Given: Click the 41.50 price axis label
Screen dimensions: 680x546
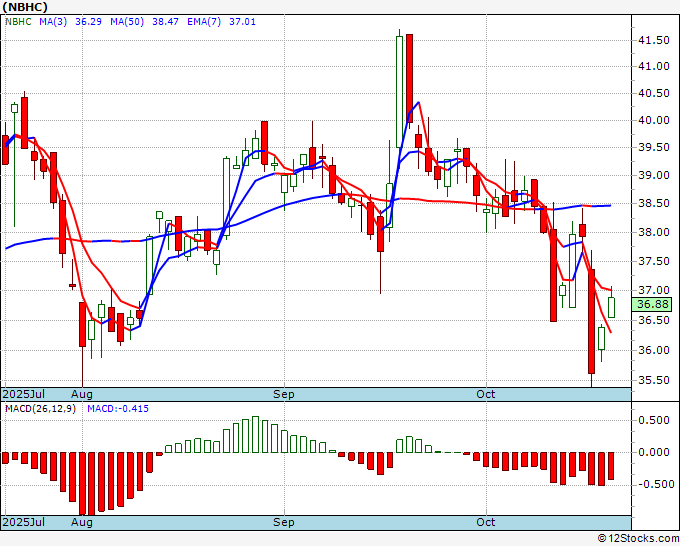Looking at the screenshot, I should (x=654, y=40).
